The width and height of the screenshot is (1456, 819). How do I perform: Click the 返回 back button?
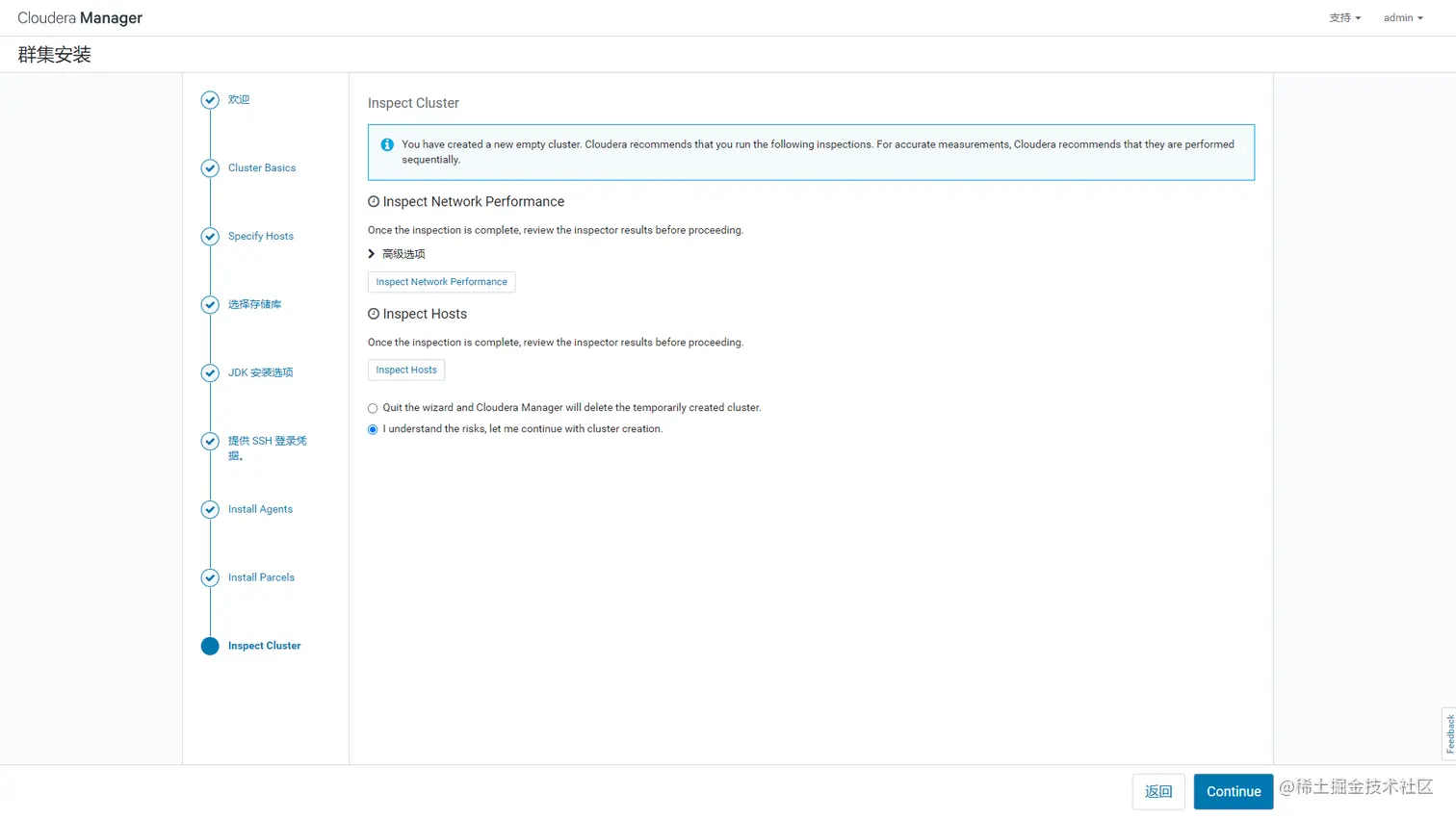[1158, 792]
